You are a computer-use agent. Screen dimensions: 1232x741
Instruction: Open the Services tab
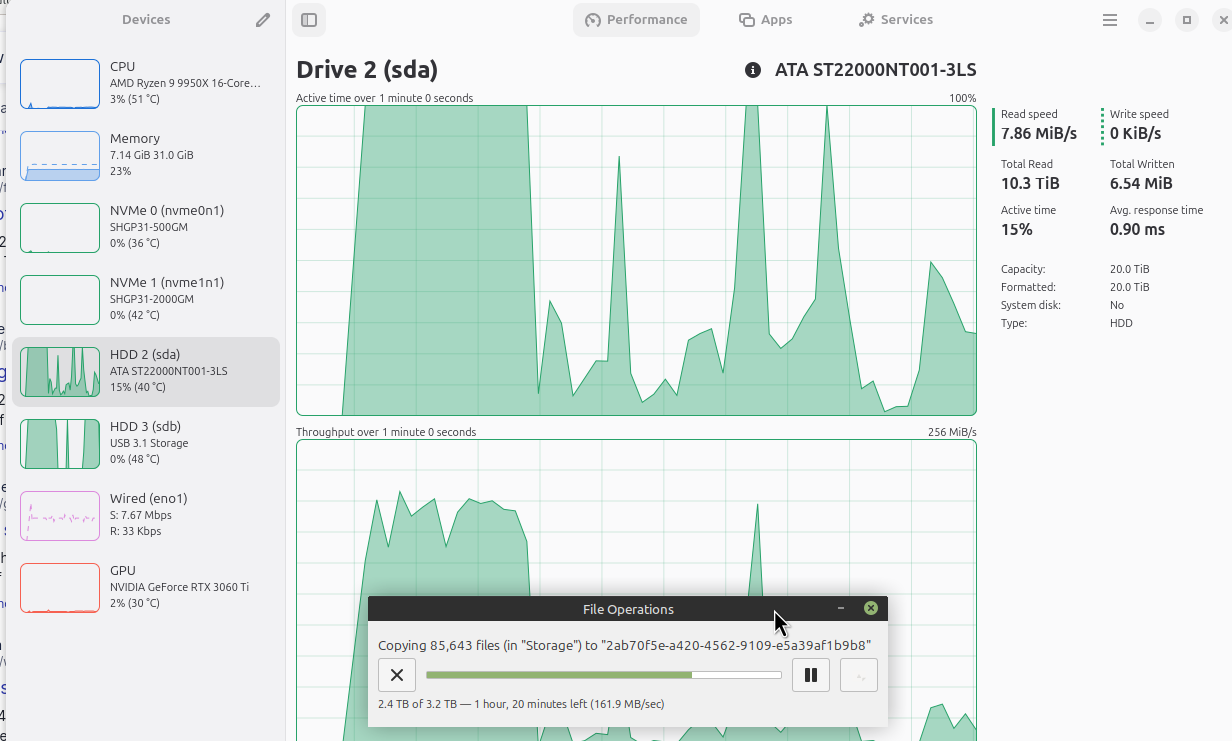click(x=896, y=20)
